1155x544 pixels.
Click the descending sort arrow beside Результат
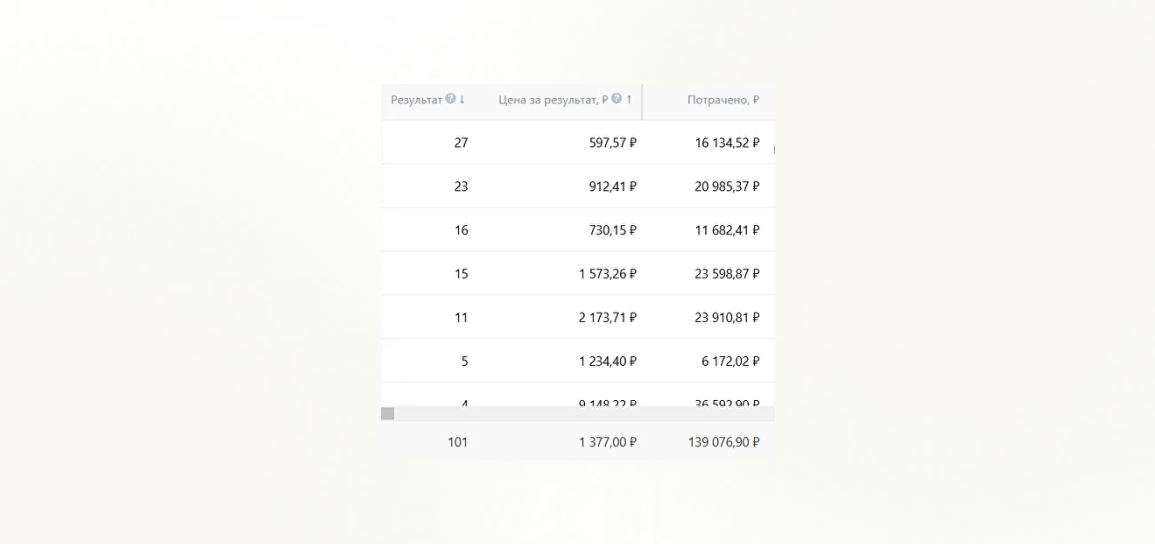(x=462, y=99)
